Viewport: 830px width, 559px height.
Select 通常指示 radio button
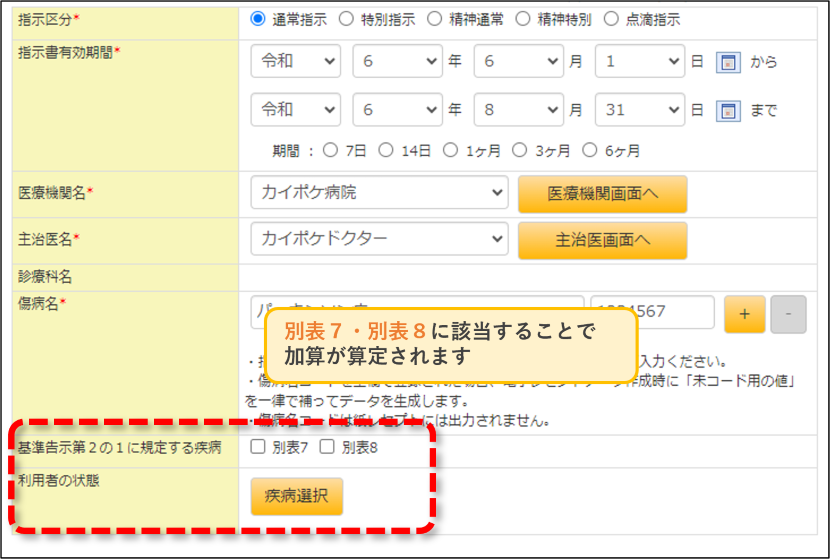coord(258,19)
